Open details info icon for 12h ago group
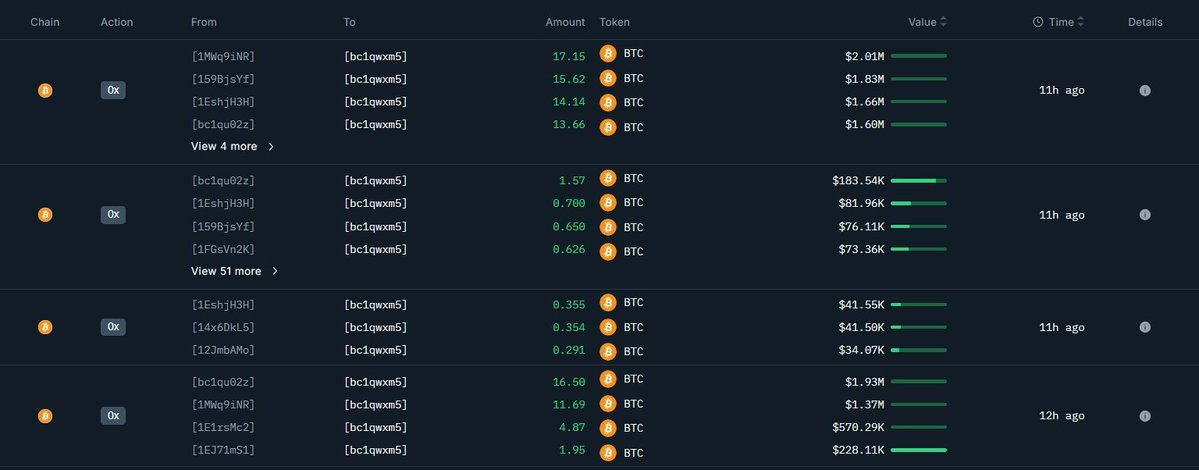The image size is (1199, 470). click(x=1145, y=416)
